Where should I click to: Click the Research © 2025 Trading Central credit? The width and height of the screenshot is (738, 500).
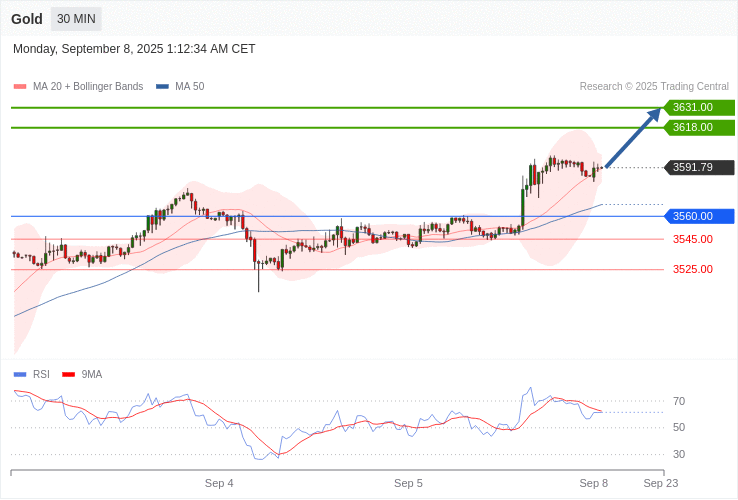click(x=654, y=87)
